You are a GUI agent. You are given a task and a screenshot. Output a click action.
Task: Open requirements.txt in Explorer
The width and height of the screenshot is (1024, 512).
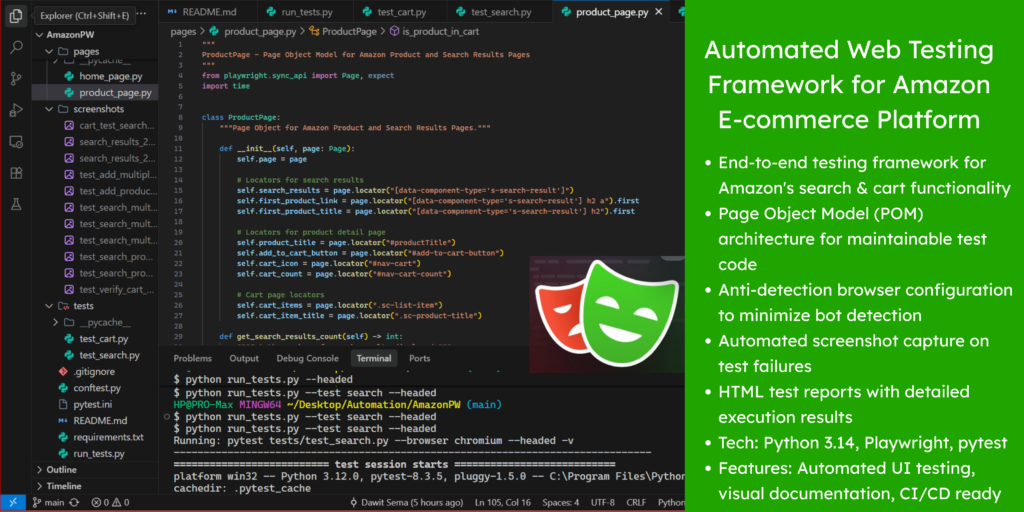click(x=94, y=437)
